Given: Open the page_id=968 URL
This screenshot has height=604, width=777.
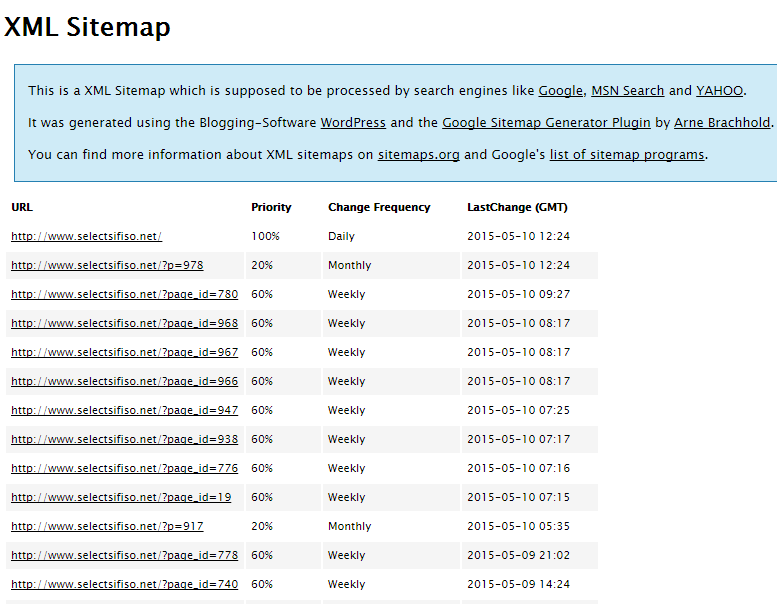Looking at the screenshot, I should pyautogui.click(x=124, y=324).
